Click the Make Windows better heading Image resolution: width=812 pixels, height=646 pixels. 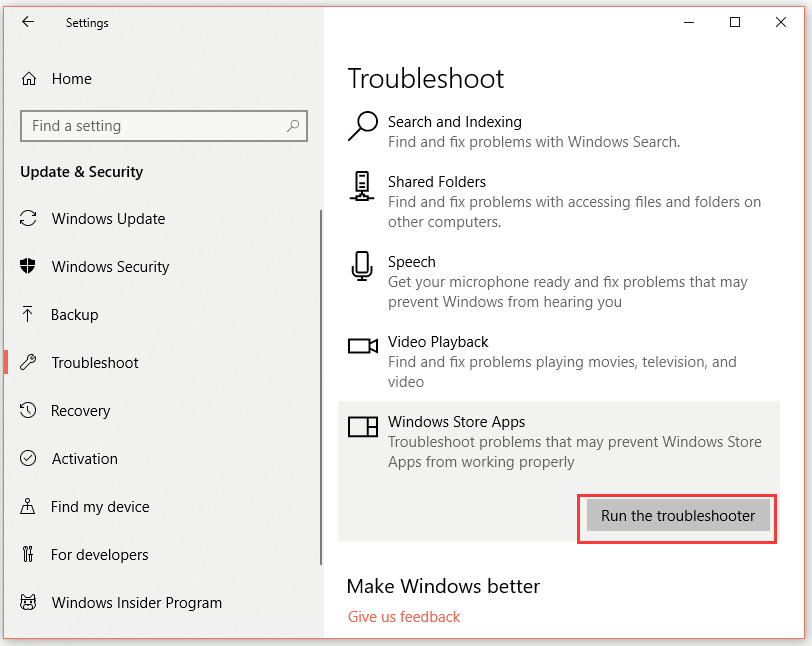pyautogui.click(x=443, y=586)
